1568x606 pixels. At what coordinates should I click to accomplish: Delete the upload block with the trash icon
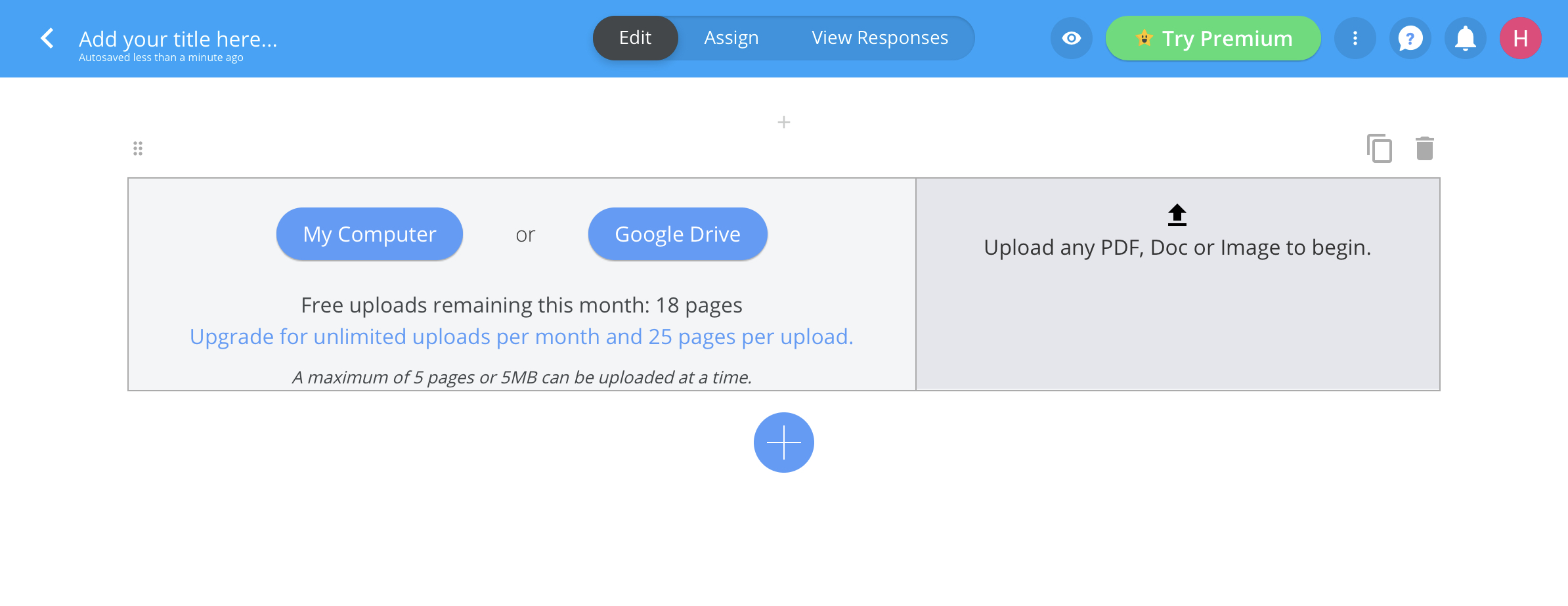click(1424, 148)
